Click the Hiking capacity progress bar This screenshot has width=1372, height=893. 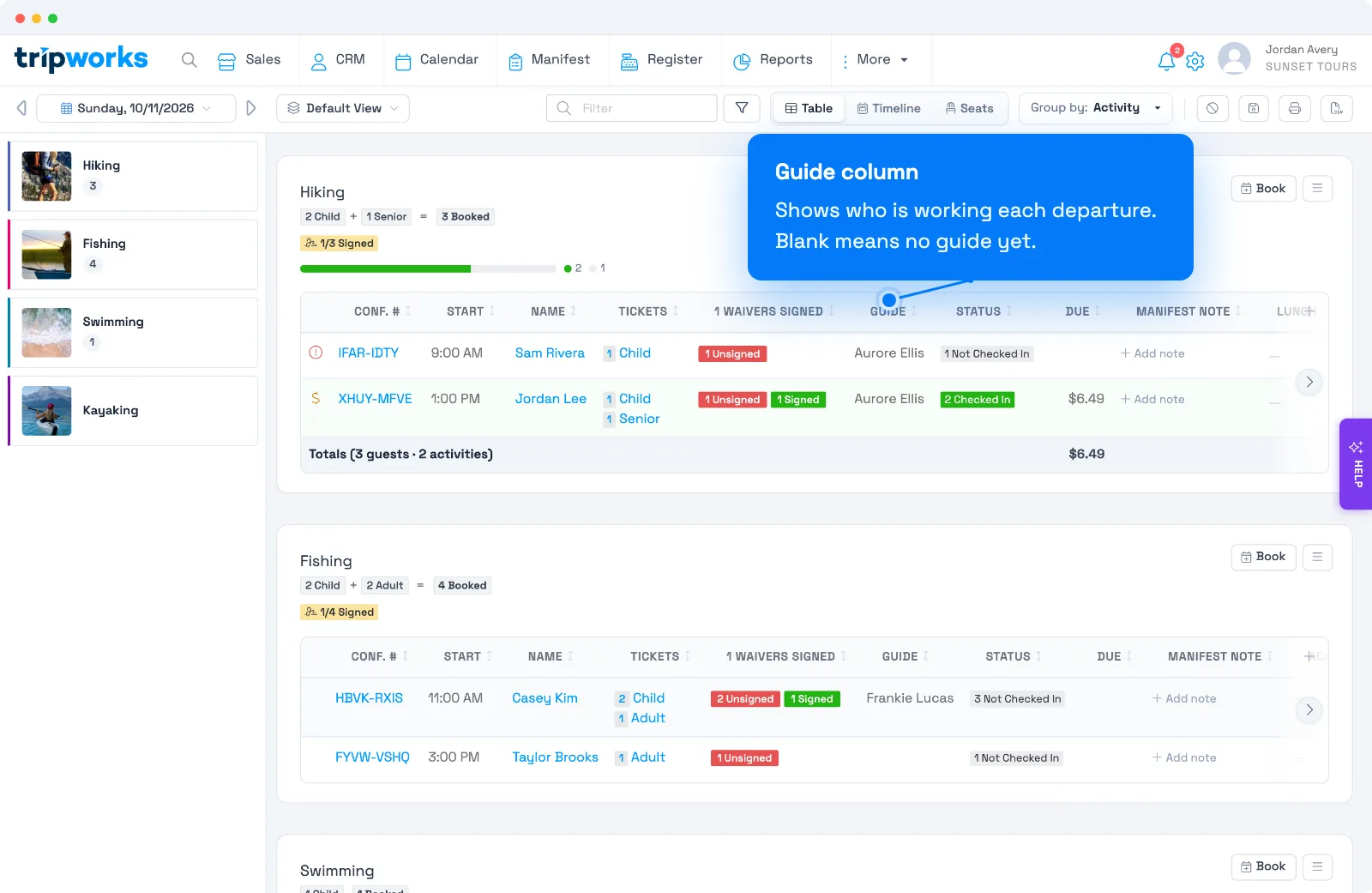[428, 269]
